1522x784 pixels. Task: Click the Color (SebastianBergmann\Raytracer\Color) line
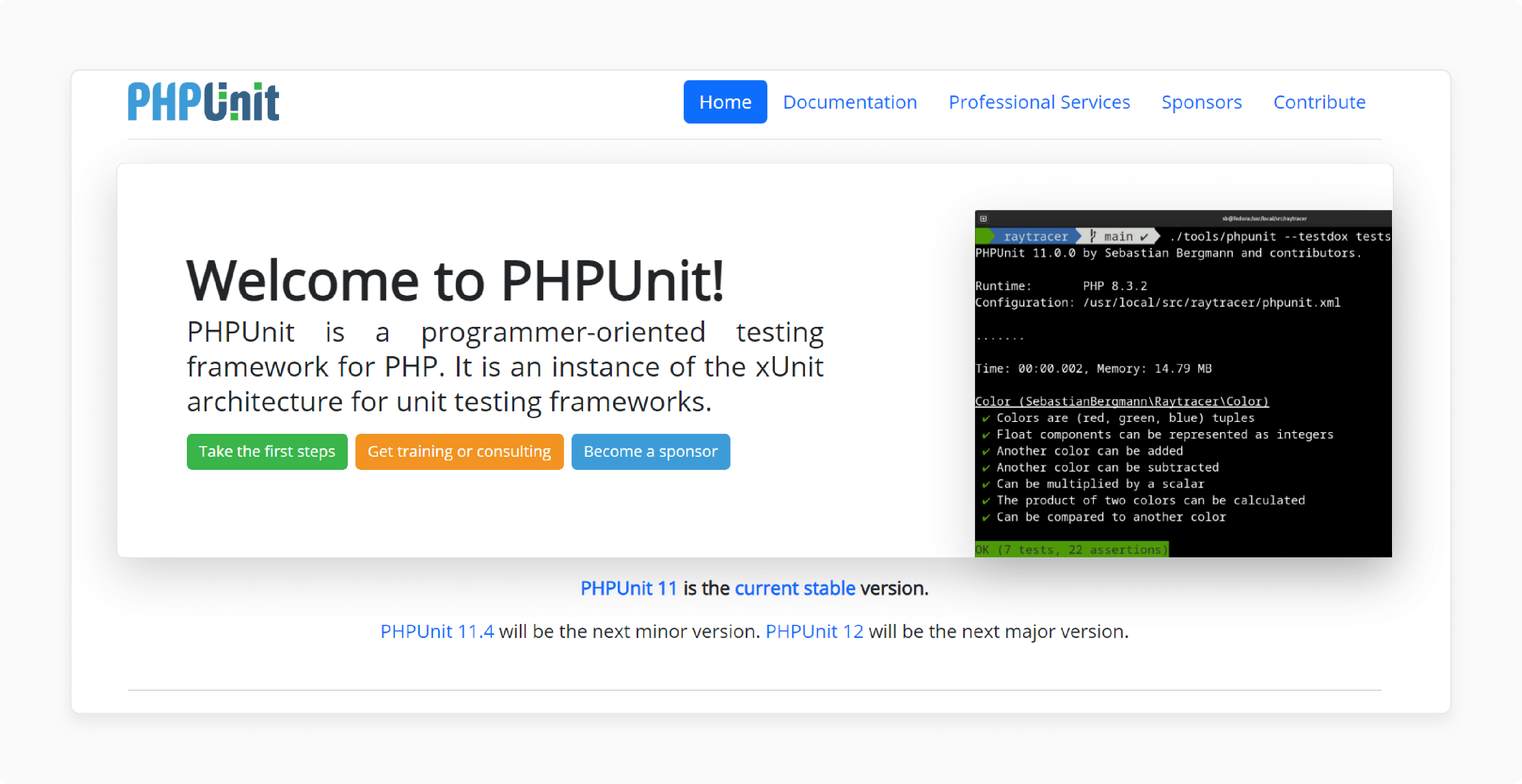click(1122, 402)
